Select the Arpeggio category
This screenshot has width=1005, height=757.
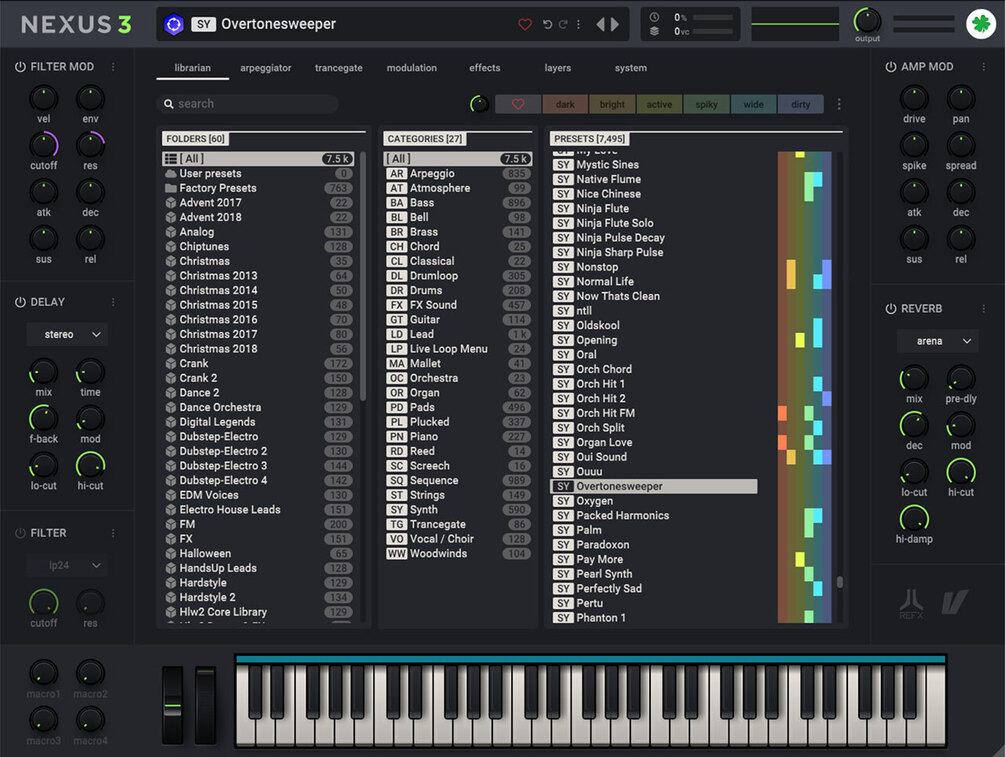[x=458, y=174]
